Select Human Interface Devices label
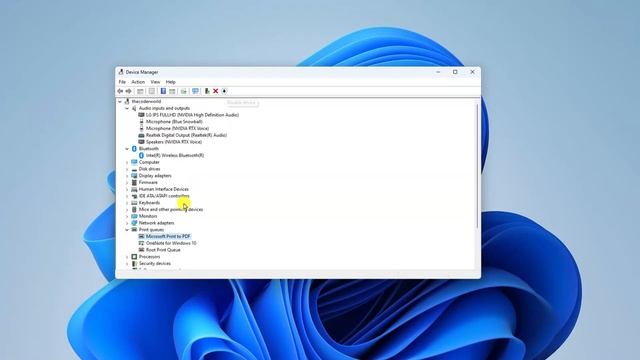The height and width of the screenshot is (360, 640). pos(164,189)
